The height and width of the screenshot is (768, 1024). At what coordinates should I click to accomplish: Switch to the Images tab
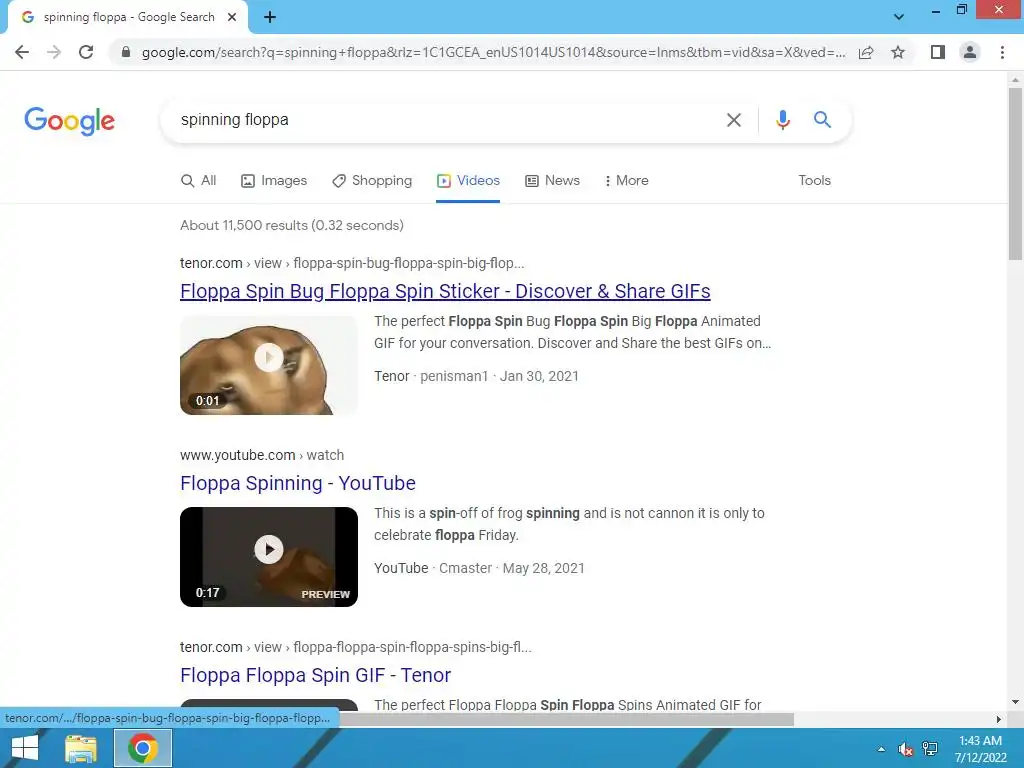pyautogui.click(x=274, y=181)
